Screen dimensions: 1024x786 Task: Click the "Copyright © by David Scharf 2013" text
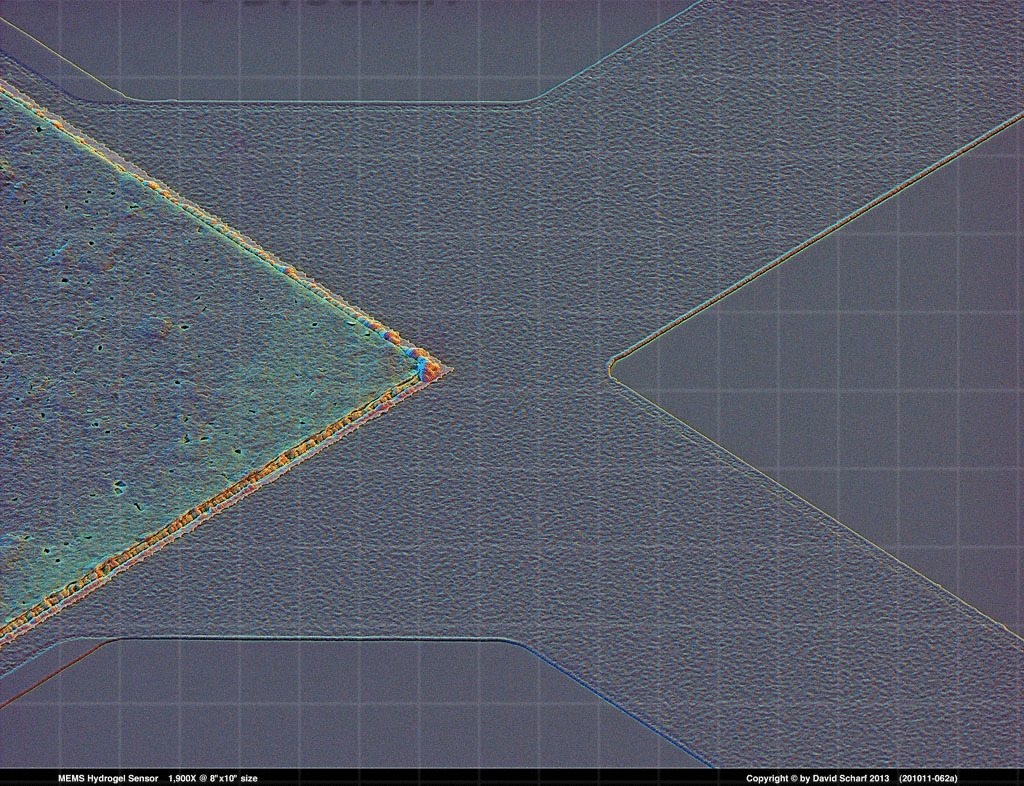click(817, 778)
